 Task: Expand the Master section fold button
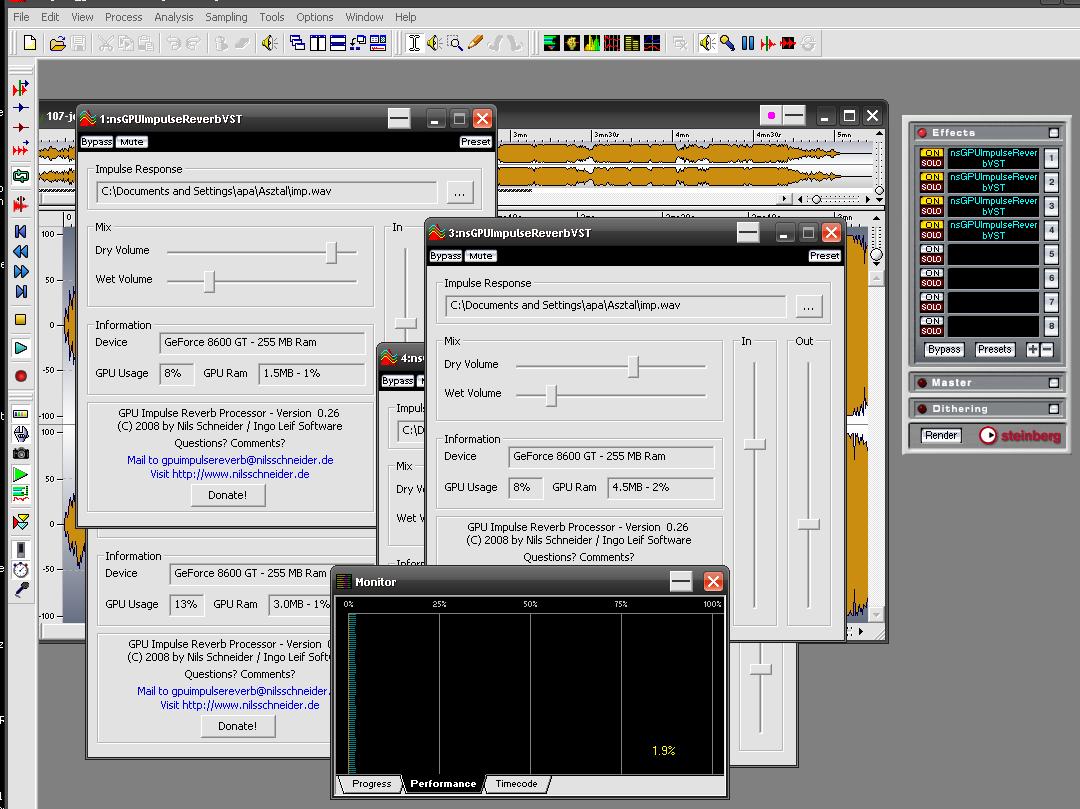(1054, 382)
